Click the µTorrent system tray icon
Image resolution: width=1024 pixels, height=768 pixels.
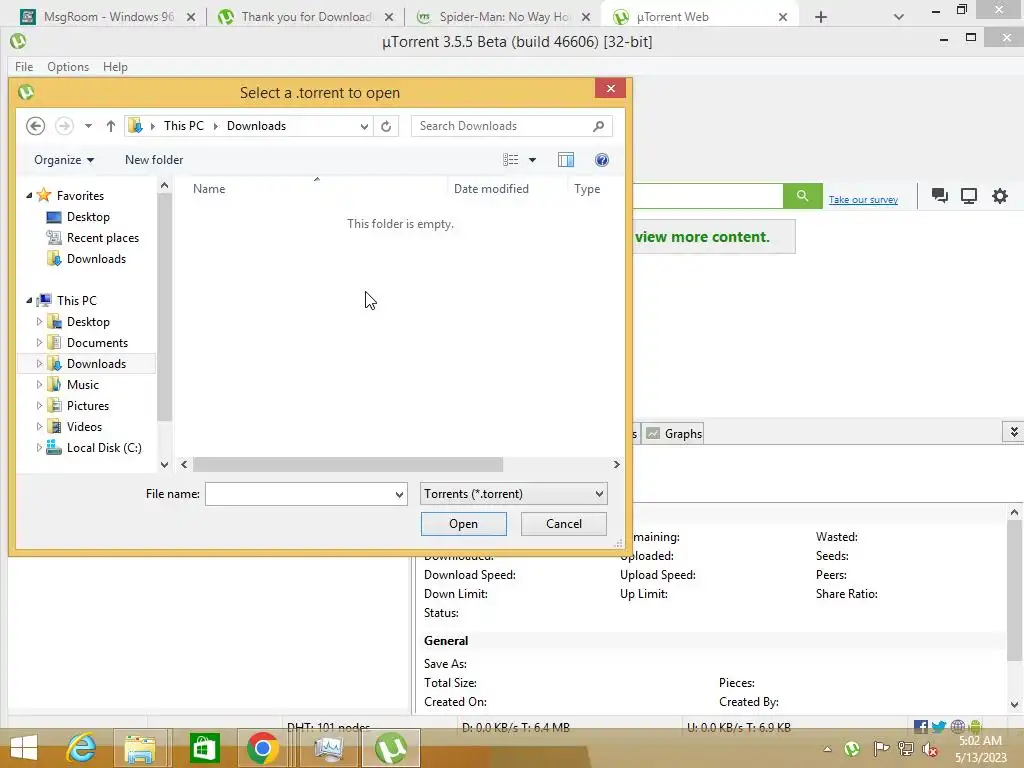pyautogui.click(x=852, y=748)
